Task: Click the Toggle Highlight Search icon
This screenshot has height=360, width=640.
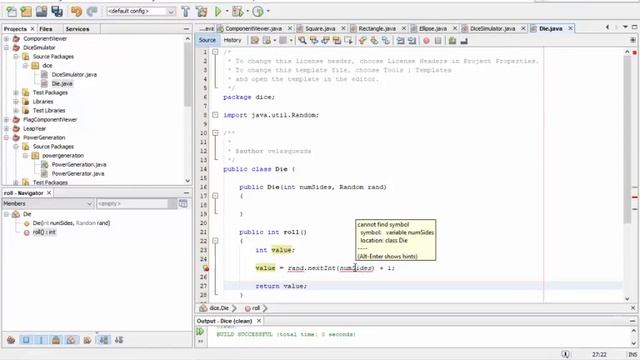Action: 336,40
